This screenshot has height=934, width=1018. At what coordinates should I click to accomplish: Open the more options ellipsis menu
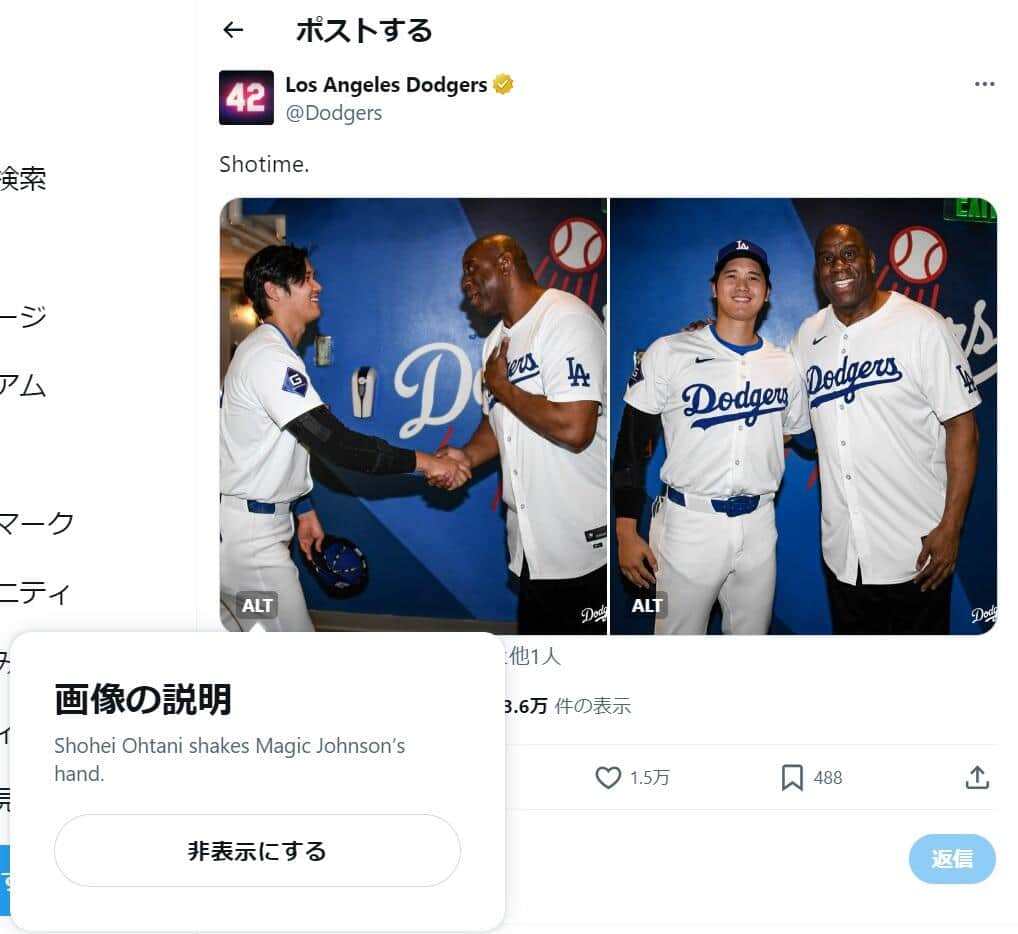pyautogui.click(x=984, y=84)
